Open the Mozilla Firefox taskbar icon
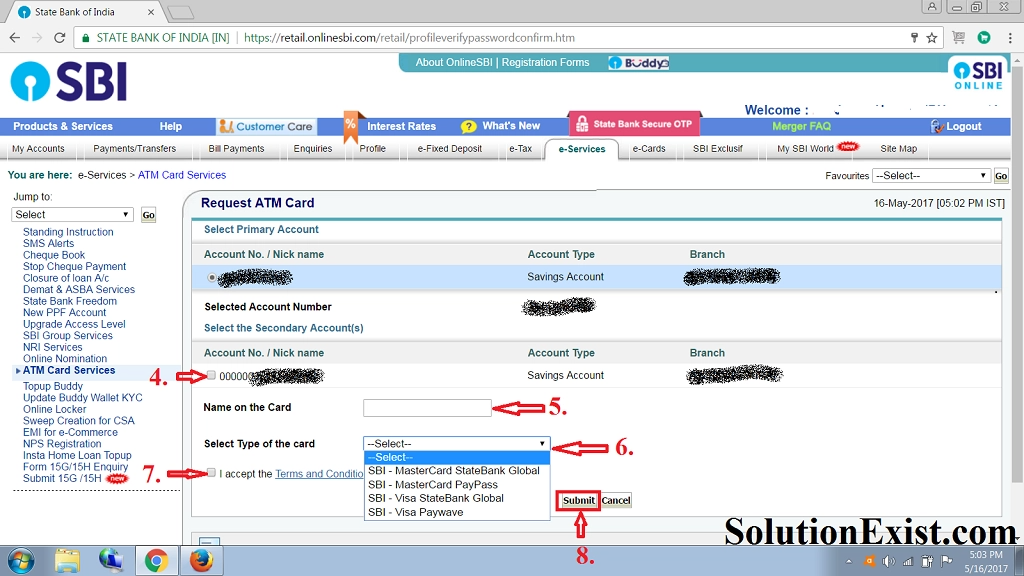This screenshot has width=1024, height=576. click(x=202, y=561)
